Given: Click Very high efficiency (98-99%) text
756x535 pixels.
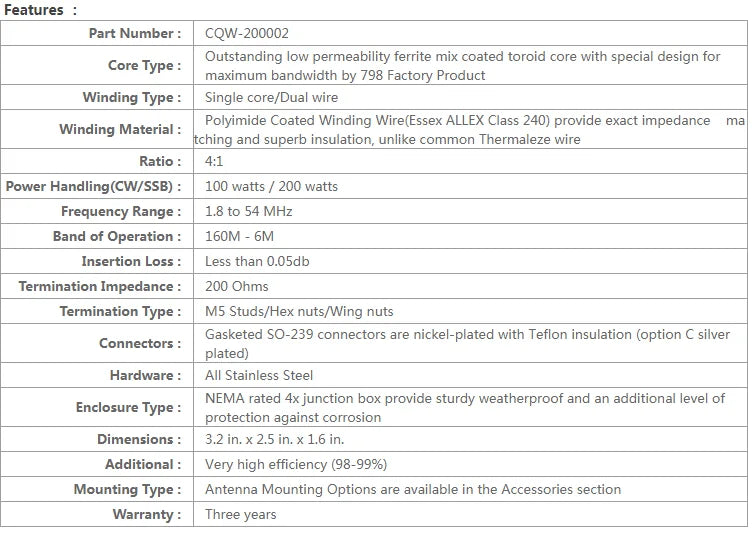Looking at the screenshot, I should point(296,465).
